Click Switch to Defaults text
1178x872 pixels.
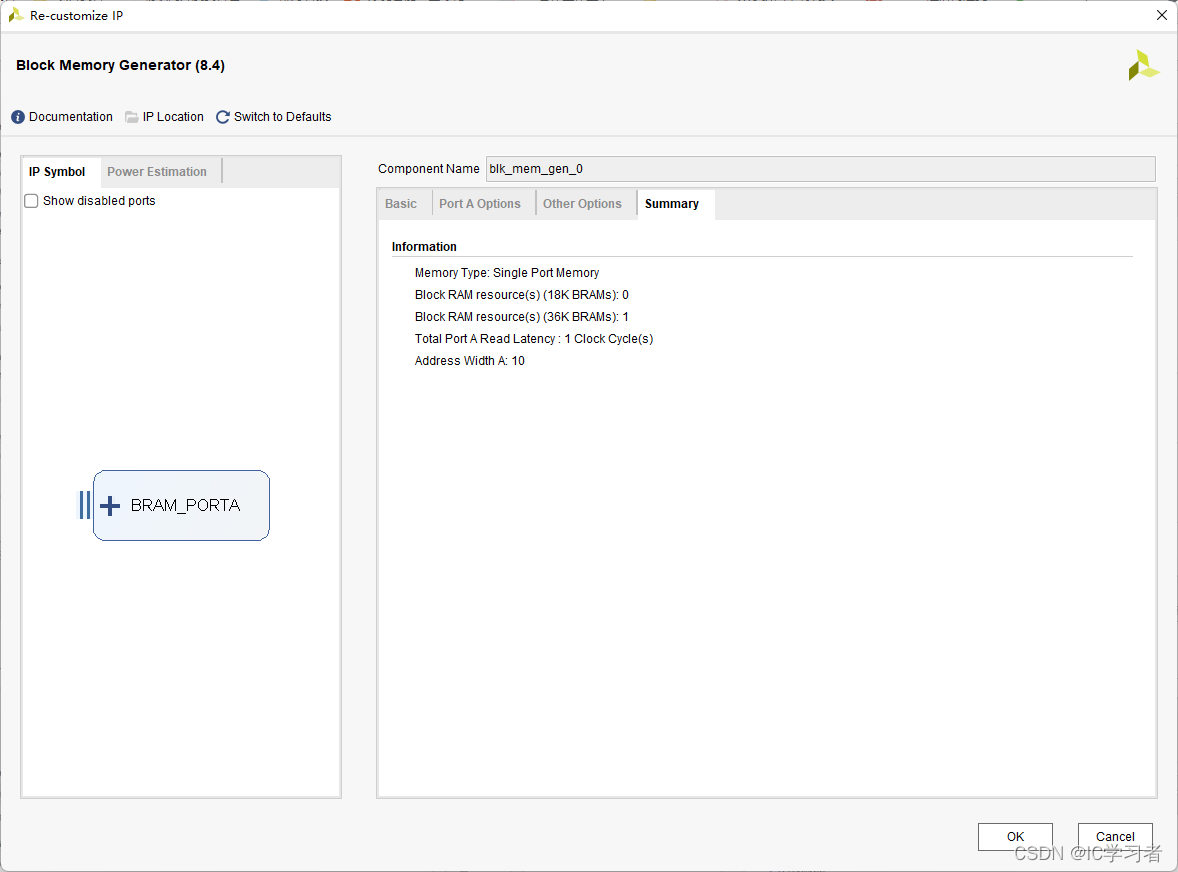tap(282, 117)
